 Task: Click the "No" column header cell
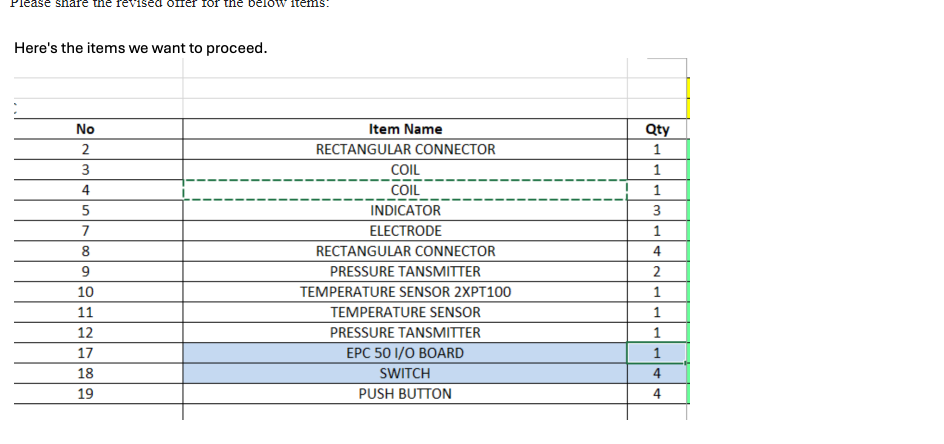[85, 129]
